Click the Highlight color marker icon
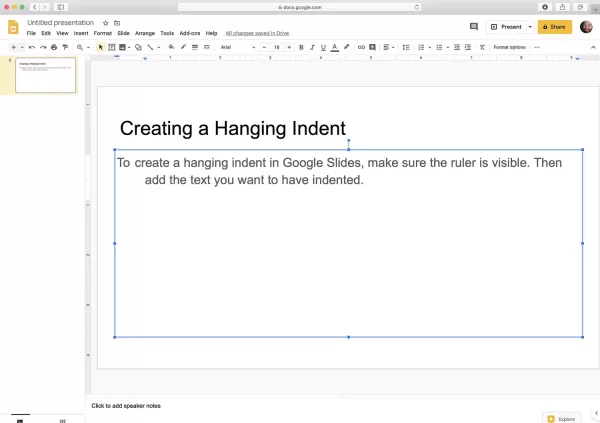600x423 pixels. [346, 47]
